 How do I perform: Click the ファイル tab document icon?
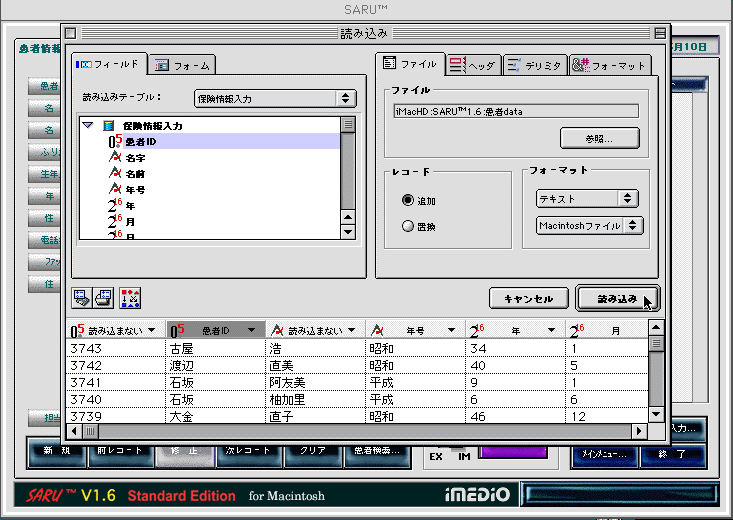point(389,63)
